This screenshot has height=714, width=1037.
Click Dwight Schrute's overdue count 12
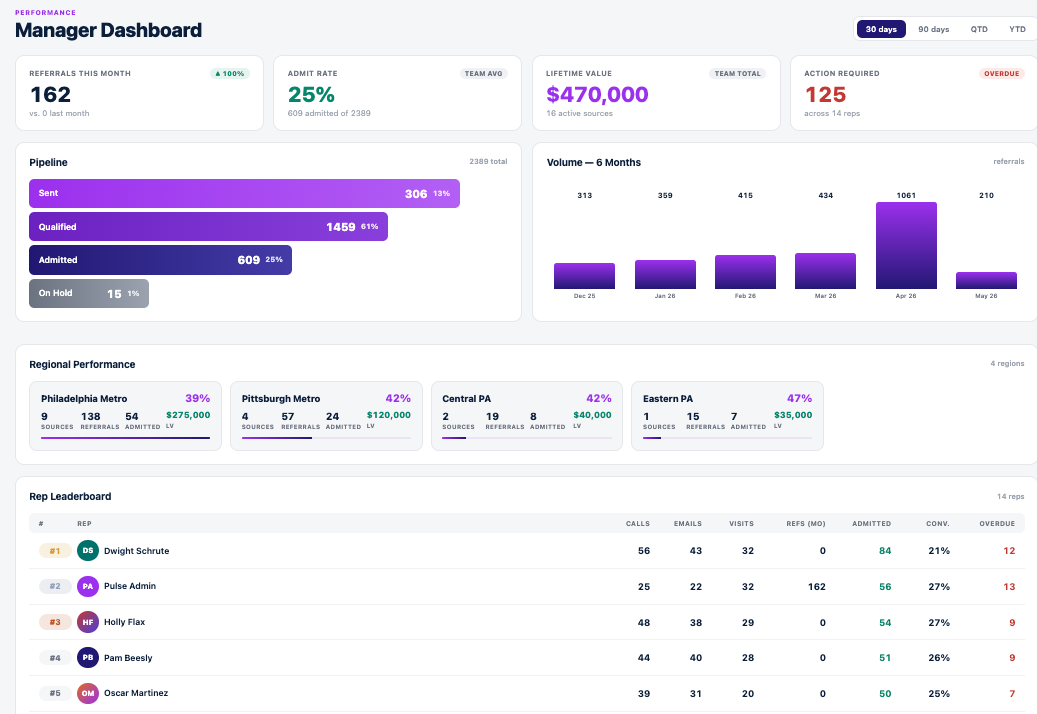point(1009,551)
